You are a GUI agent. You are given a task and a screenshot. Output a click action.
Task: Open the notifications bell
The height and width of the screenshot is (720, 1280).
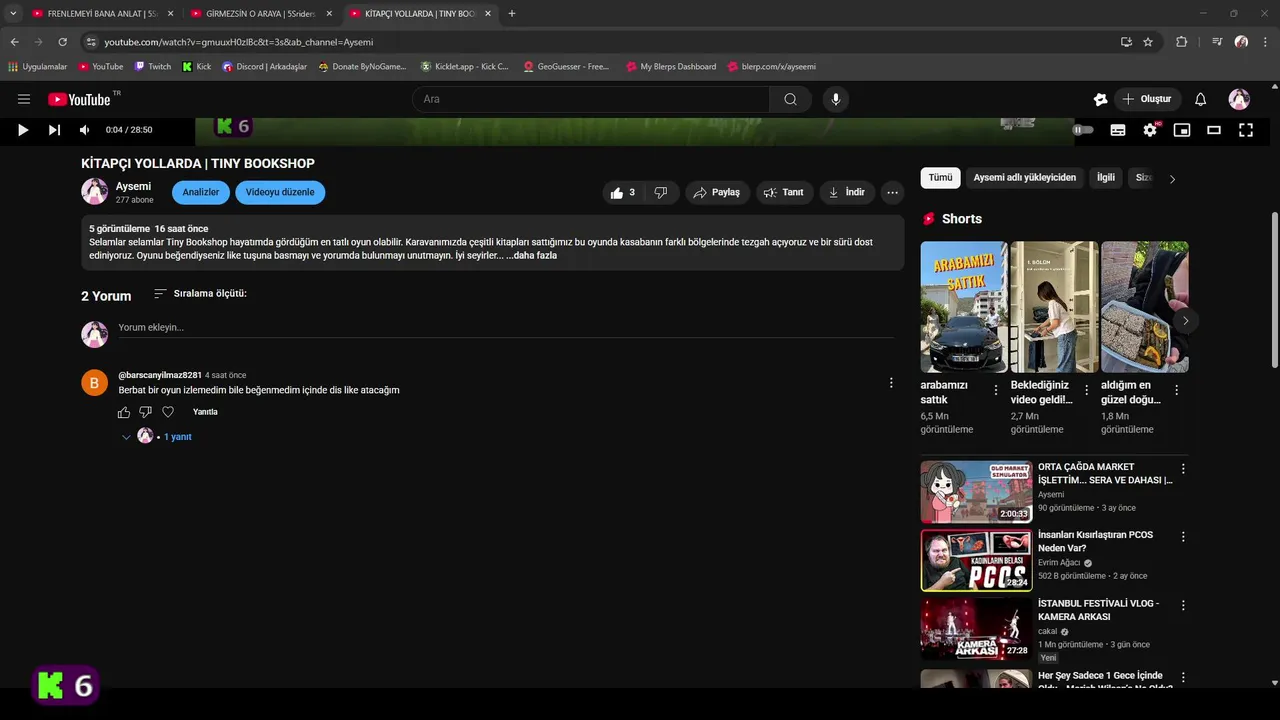(1201, 99)
